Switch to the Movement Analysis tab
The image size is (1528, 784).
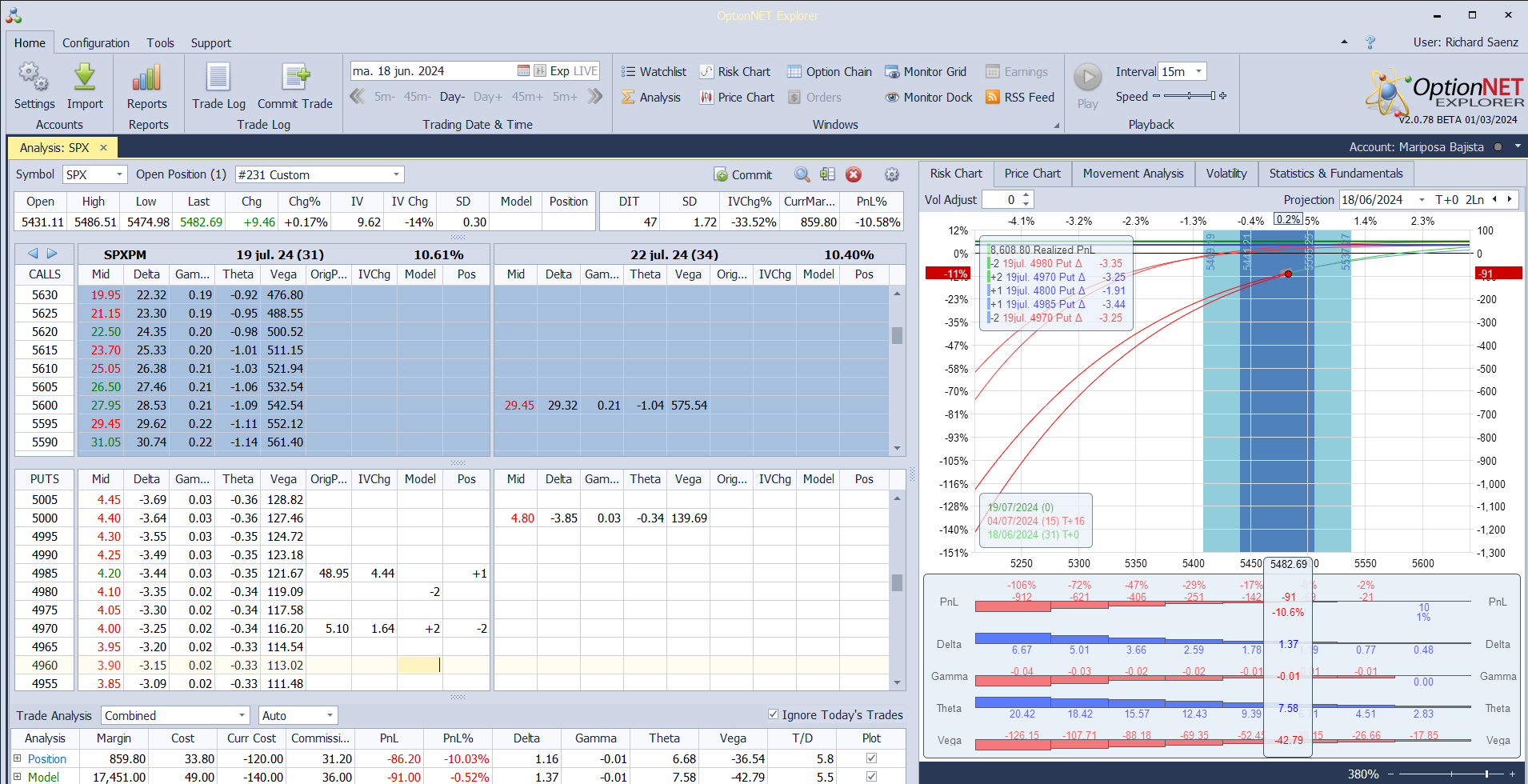point(1133,174)
